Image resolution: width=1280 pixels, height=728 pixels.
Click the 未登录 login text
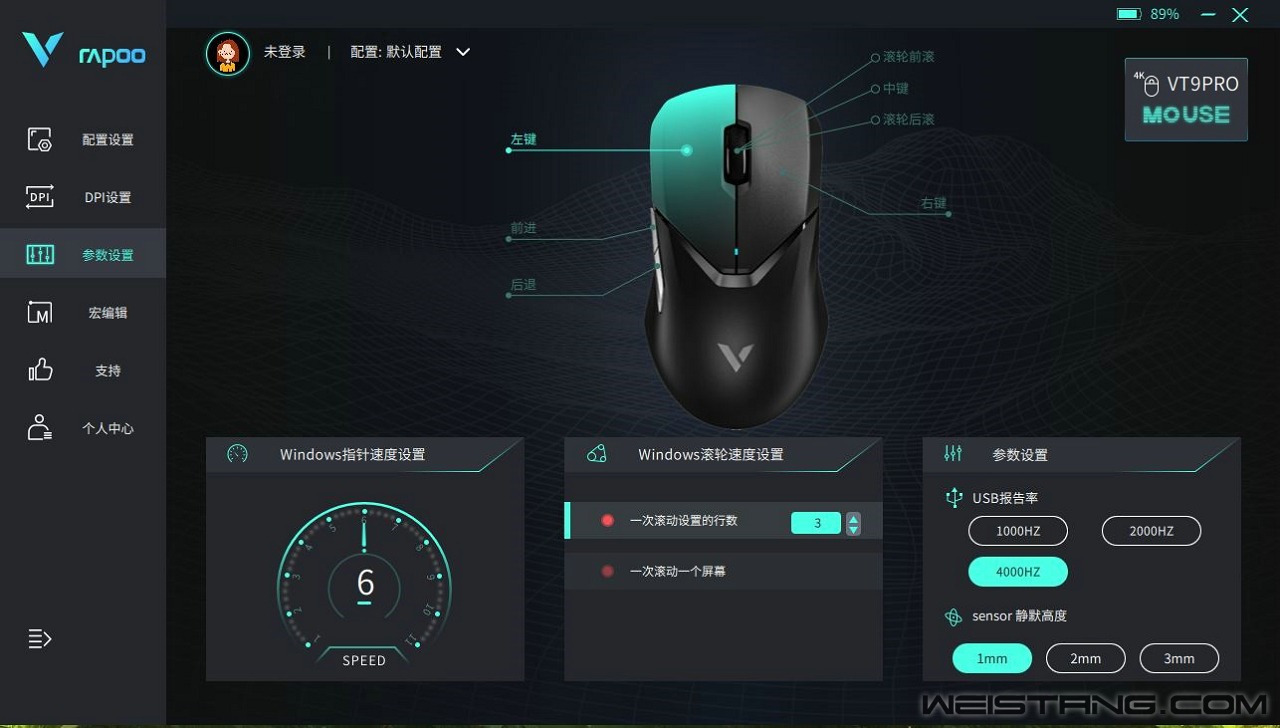pos(285,52)
